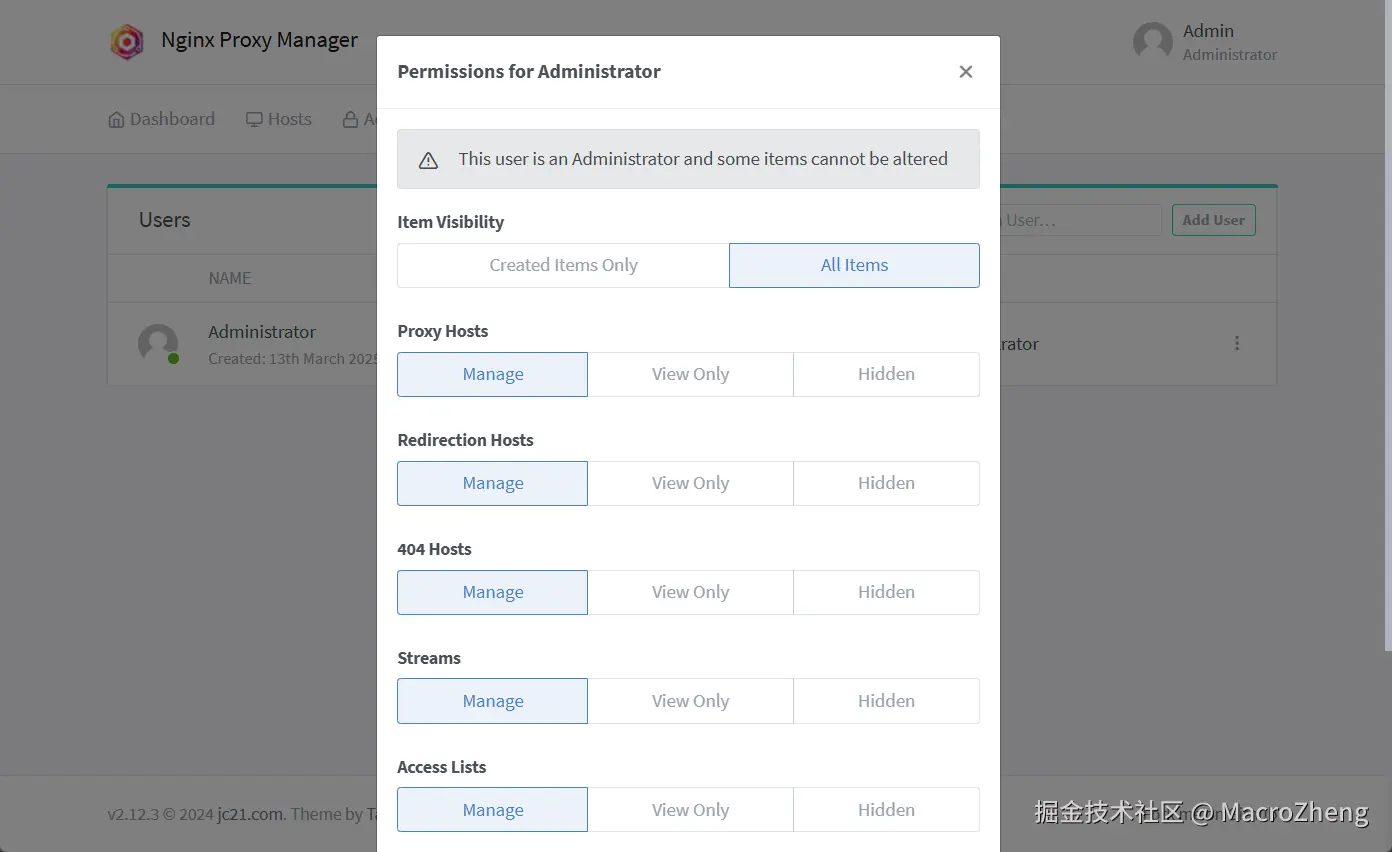Click the Access Lists lock icon
Image resolution: width=1392 pixels, height=852 pixels.
[x=351, y=120]
